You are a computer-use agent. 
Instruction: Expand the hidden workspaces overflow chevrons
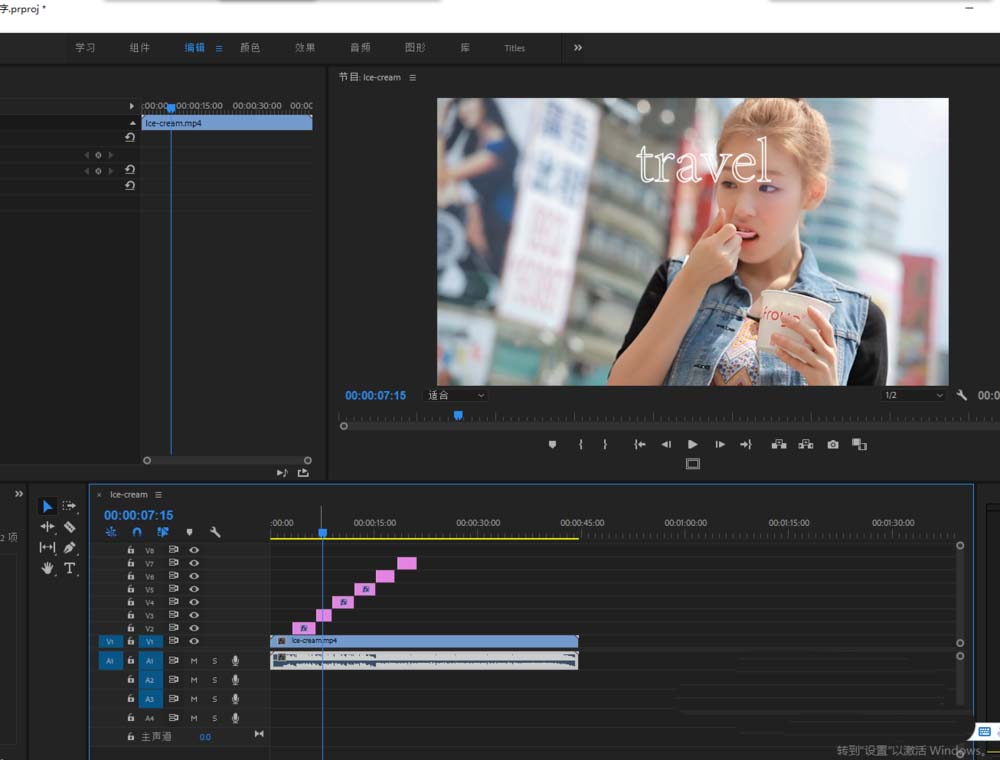click(x=578, y=47)
